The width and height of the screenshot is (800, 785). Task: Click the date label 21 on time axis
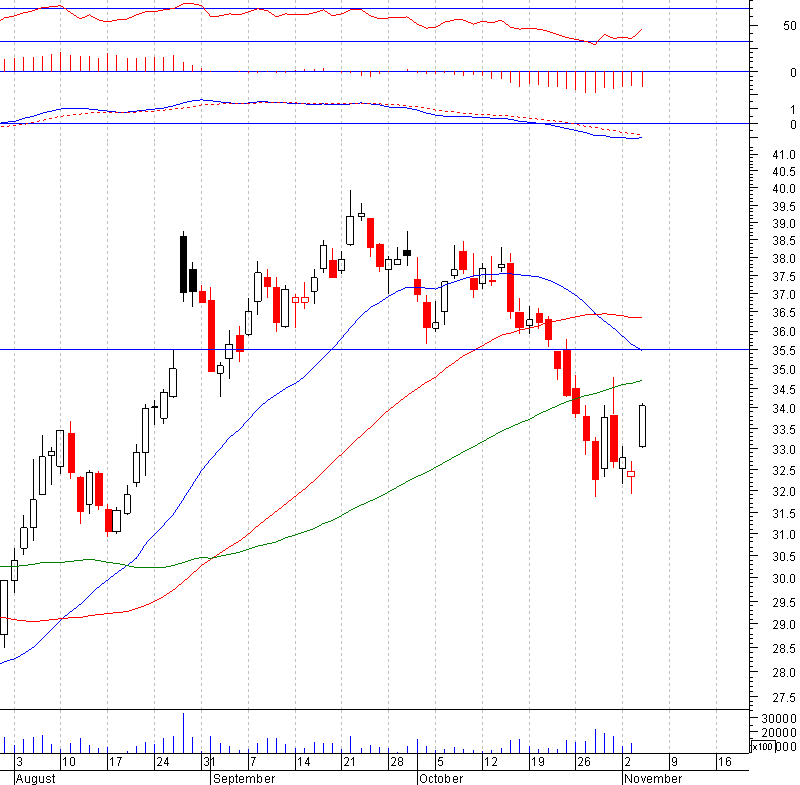point(349,762)
